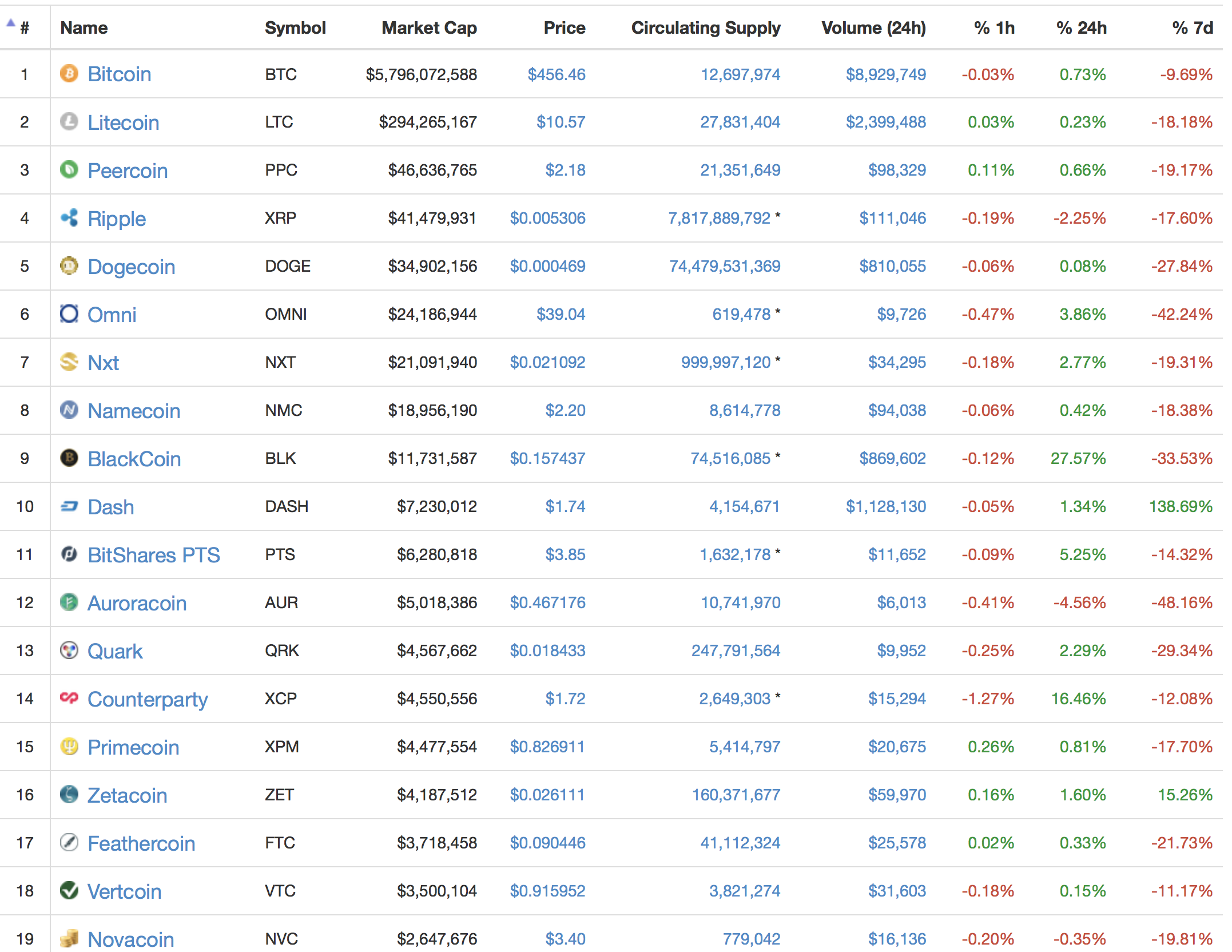
Task: Open the BitShares PTS name link
Action: (153, 555)
